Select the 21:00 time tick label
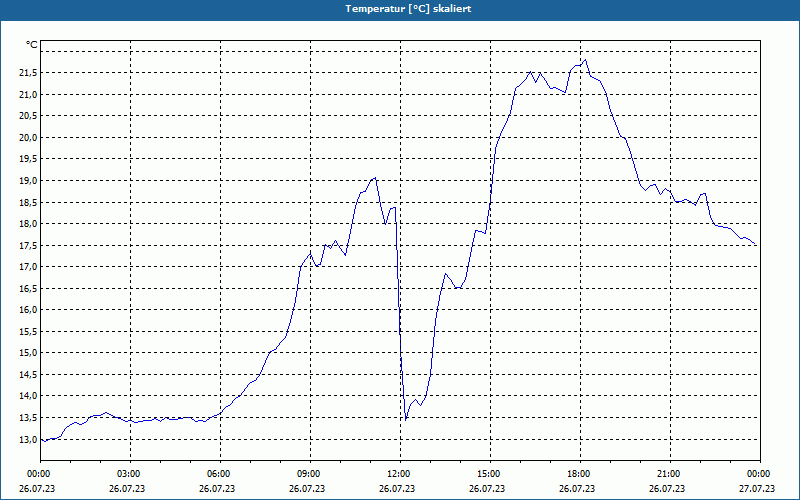 670,474
